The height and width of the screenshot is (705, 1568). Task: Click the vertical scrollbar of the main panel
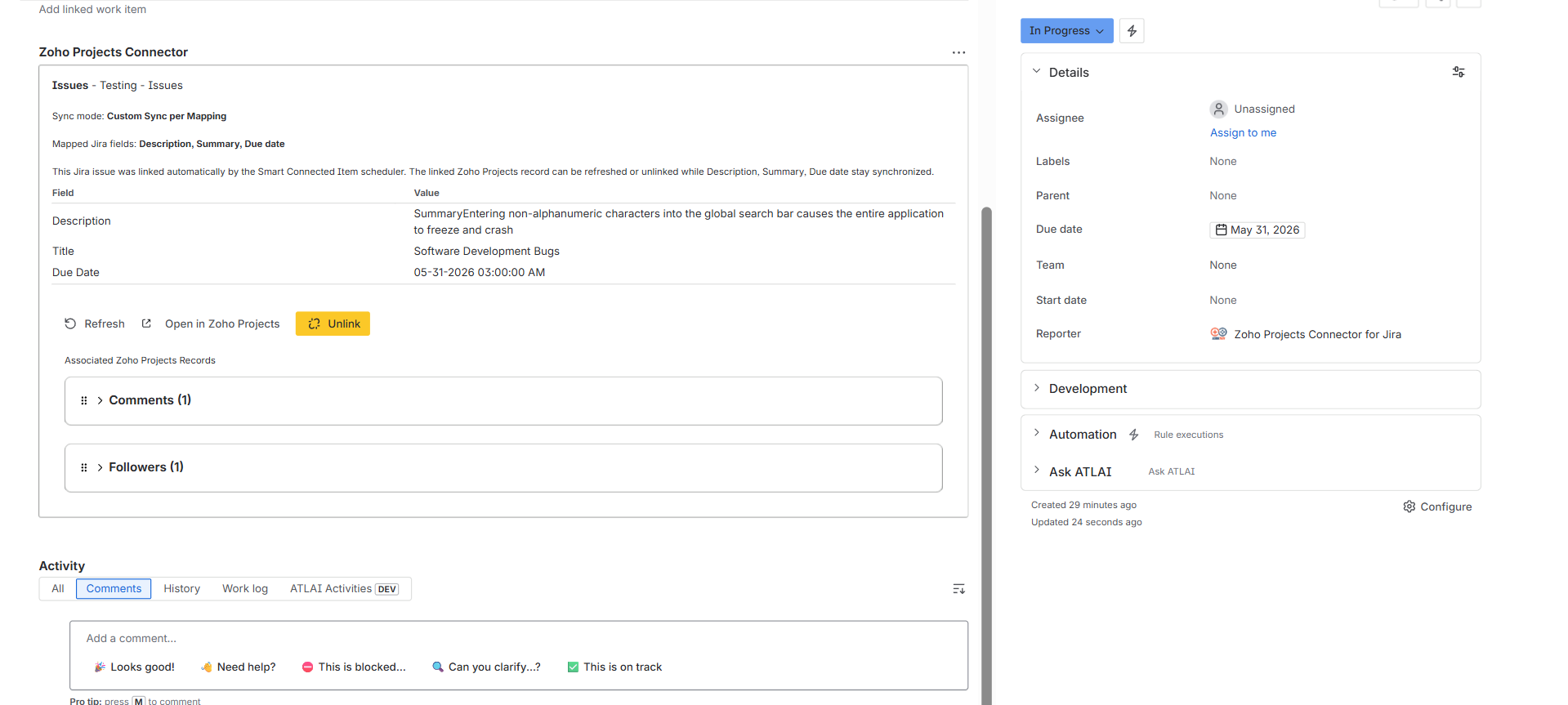click(986, 456)
